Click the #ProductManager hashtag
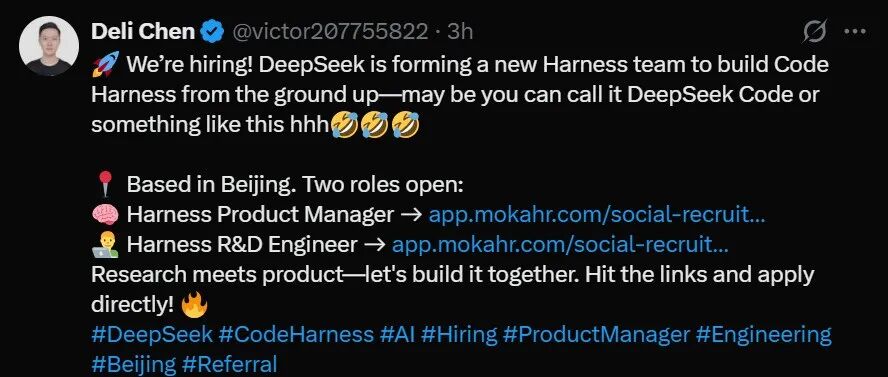 tap(596, 334)
